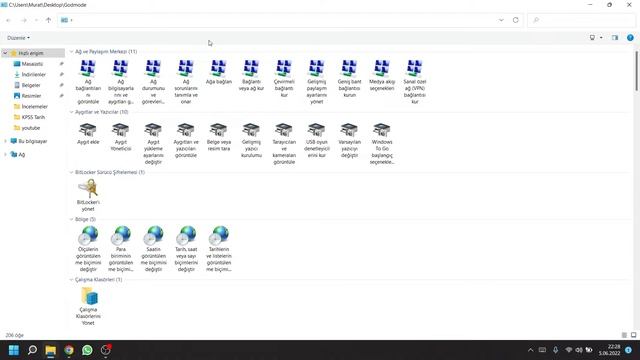
Task: Open 'Ağ bağlantılarını görüntüle' item
Action: click(88, 82)
